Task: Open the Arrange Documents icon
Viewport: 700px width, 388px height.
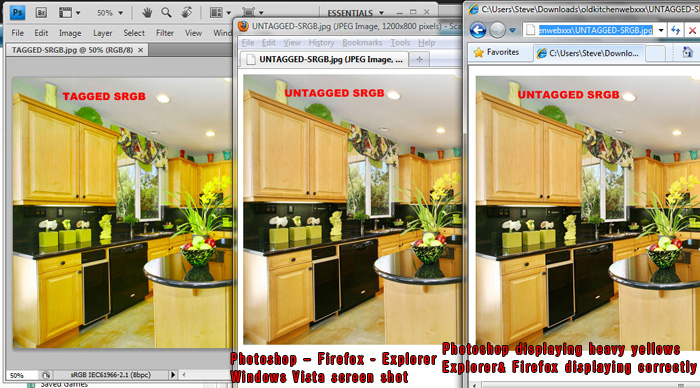Action: click(x=220, y=13)
